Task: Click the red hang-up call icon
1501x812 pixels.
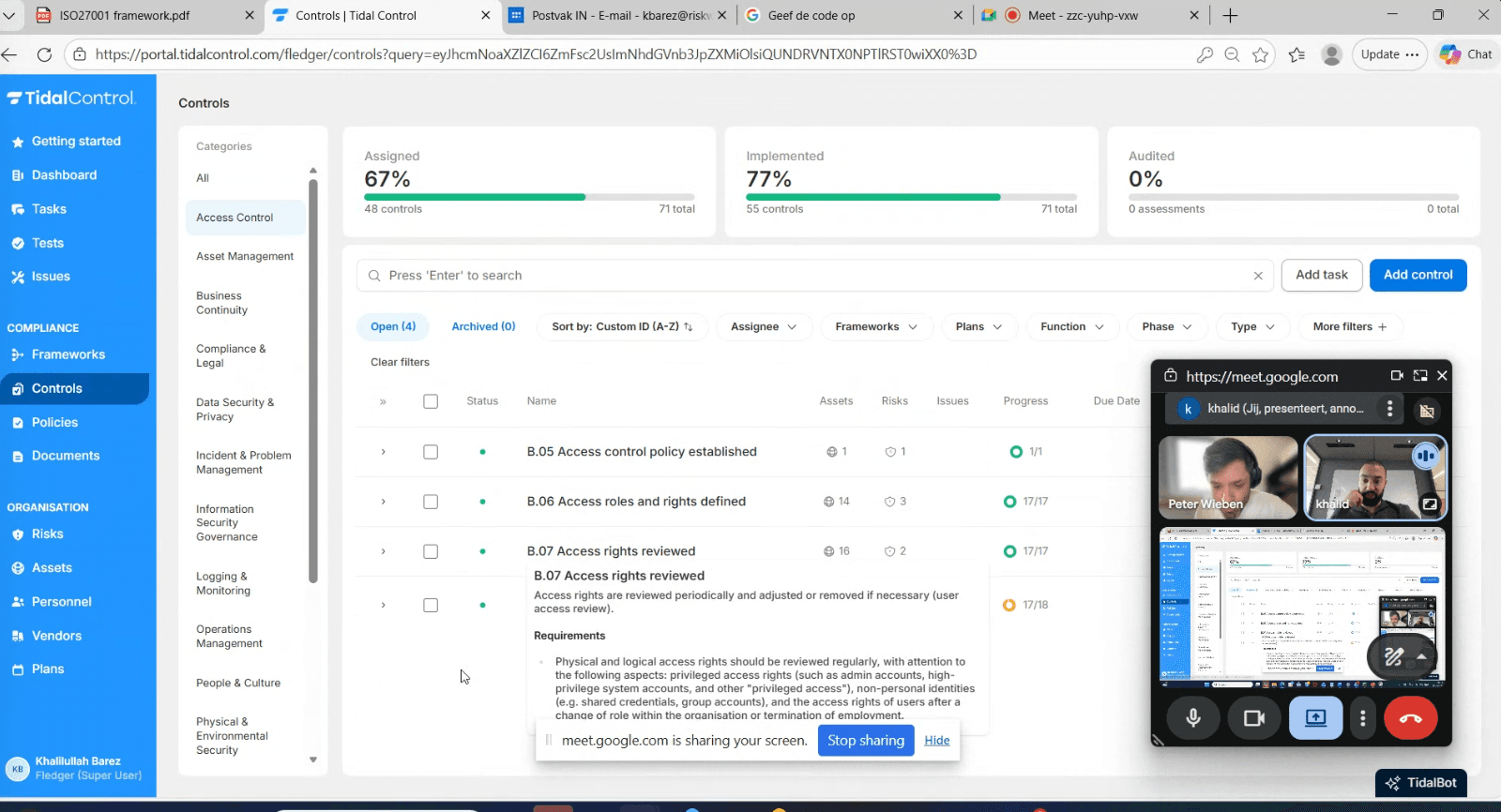Action: point(1410,718)
